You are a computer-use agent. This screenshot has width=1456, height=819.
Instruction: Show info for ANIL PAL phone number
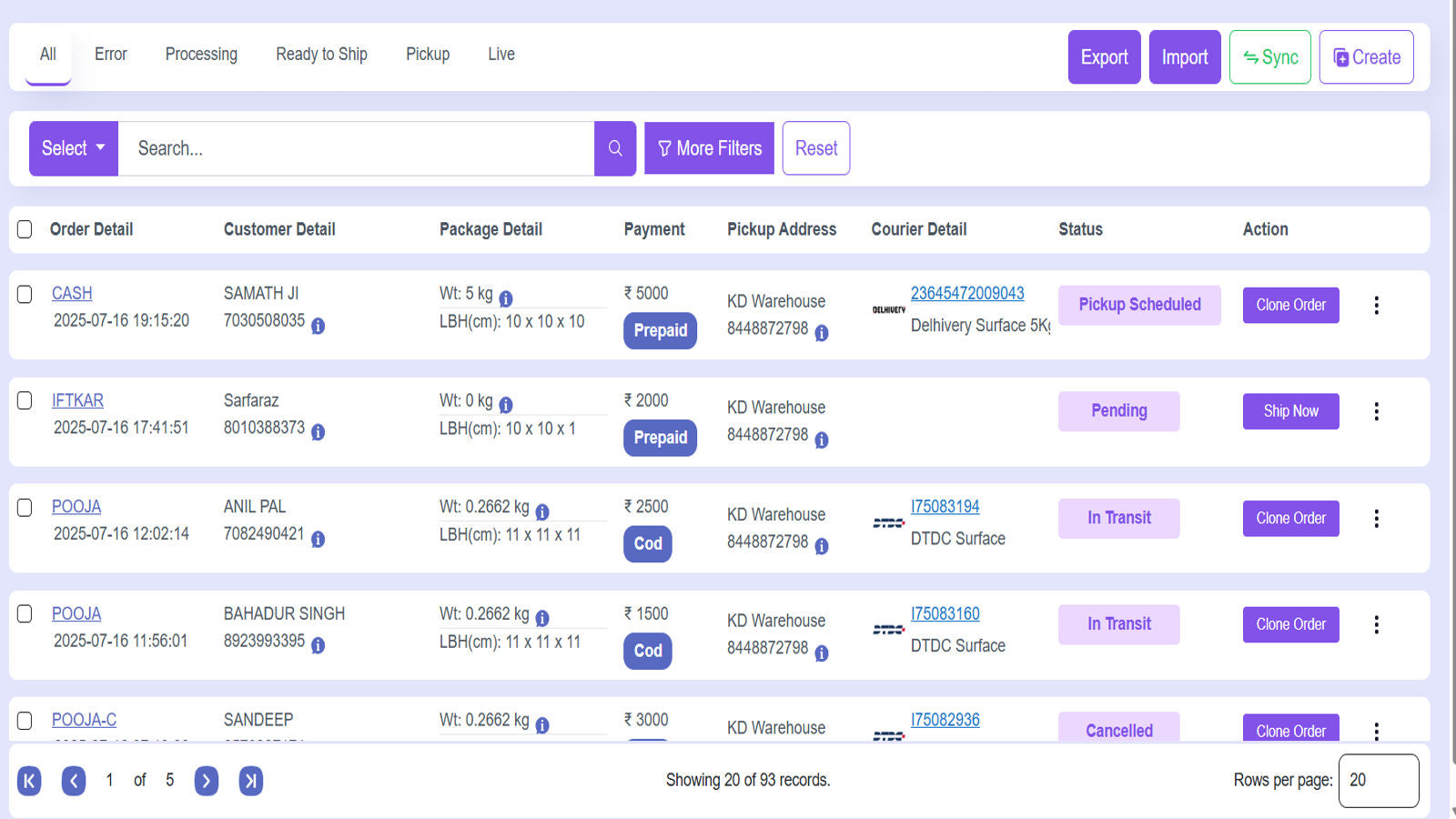click(x=318, y=539)
